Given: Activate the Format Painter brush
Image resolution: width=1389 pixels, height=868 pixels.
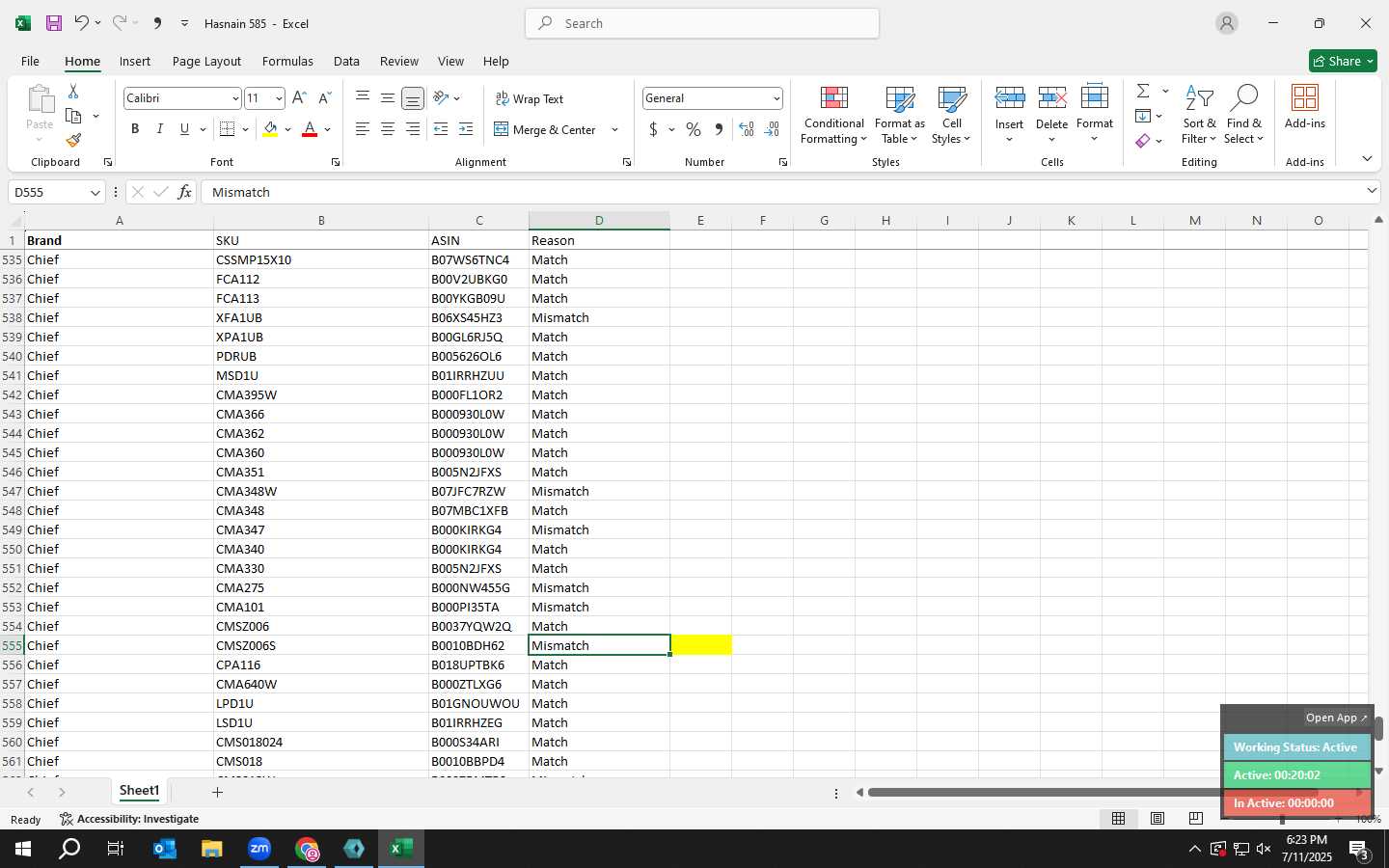Looking at the screenshot, I should (x=73, y=141).
